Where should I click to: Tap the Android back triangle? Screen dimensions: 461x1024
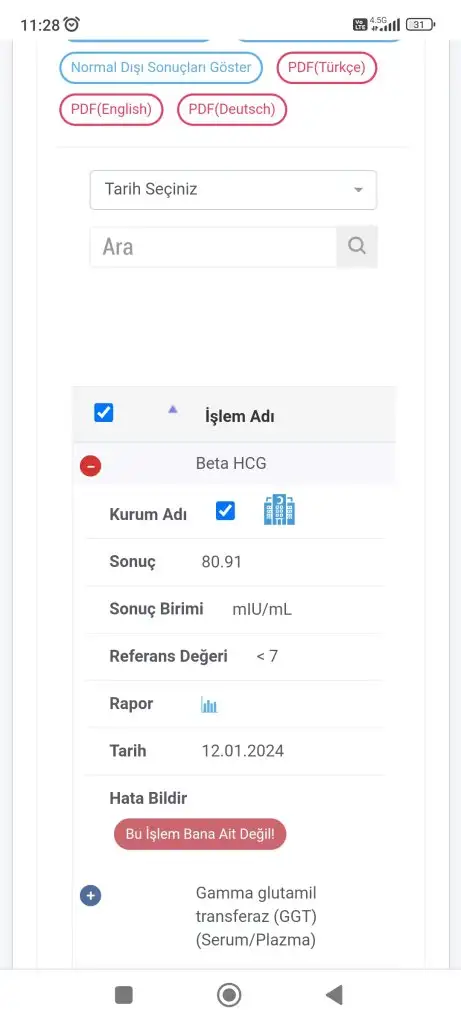pyautogui.click(x=334, y=995)
